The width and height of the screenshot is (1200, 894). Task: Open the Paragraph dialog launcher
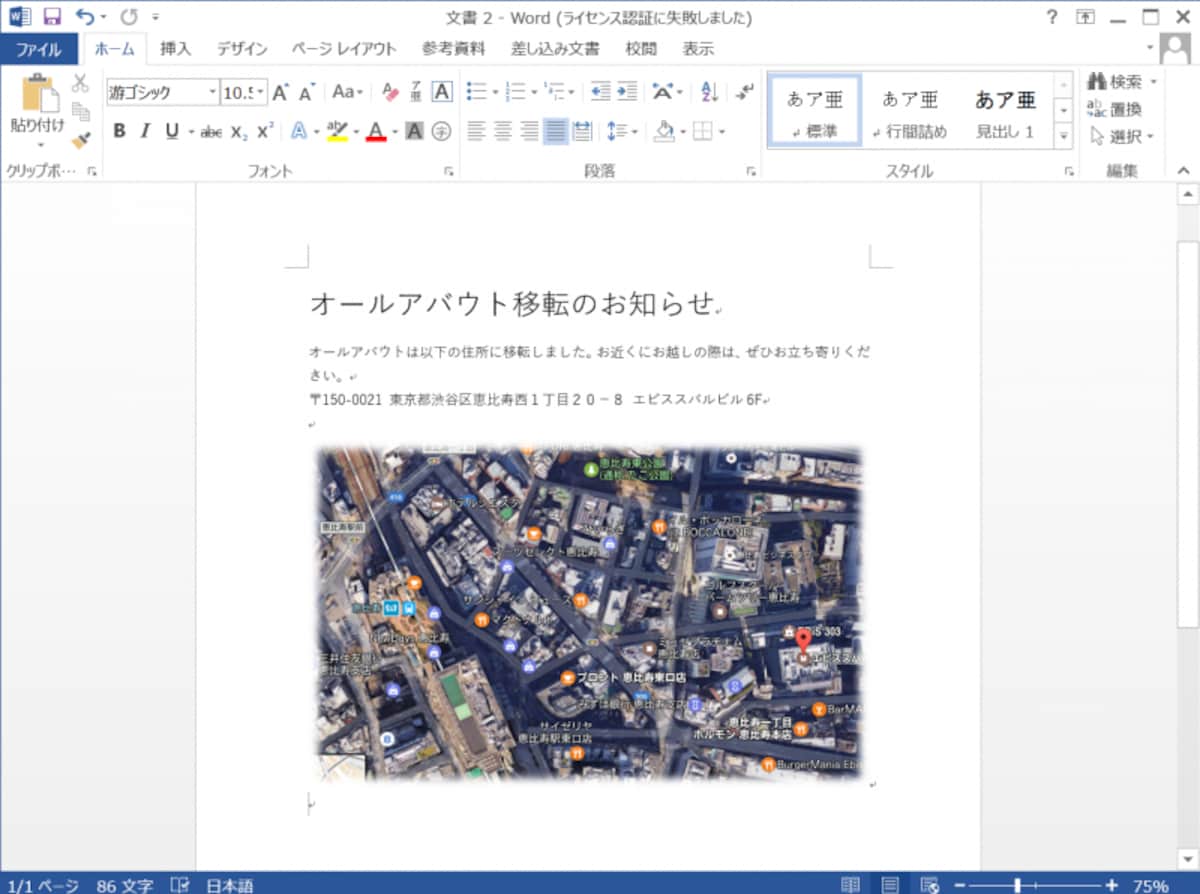751,172
